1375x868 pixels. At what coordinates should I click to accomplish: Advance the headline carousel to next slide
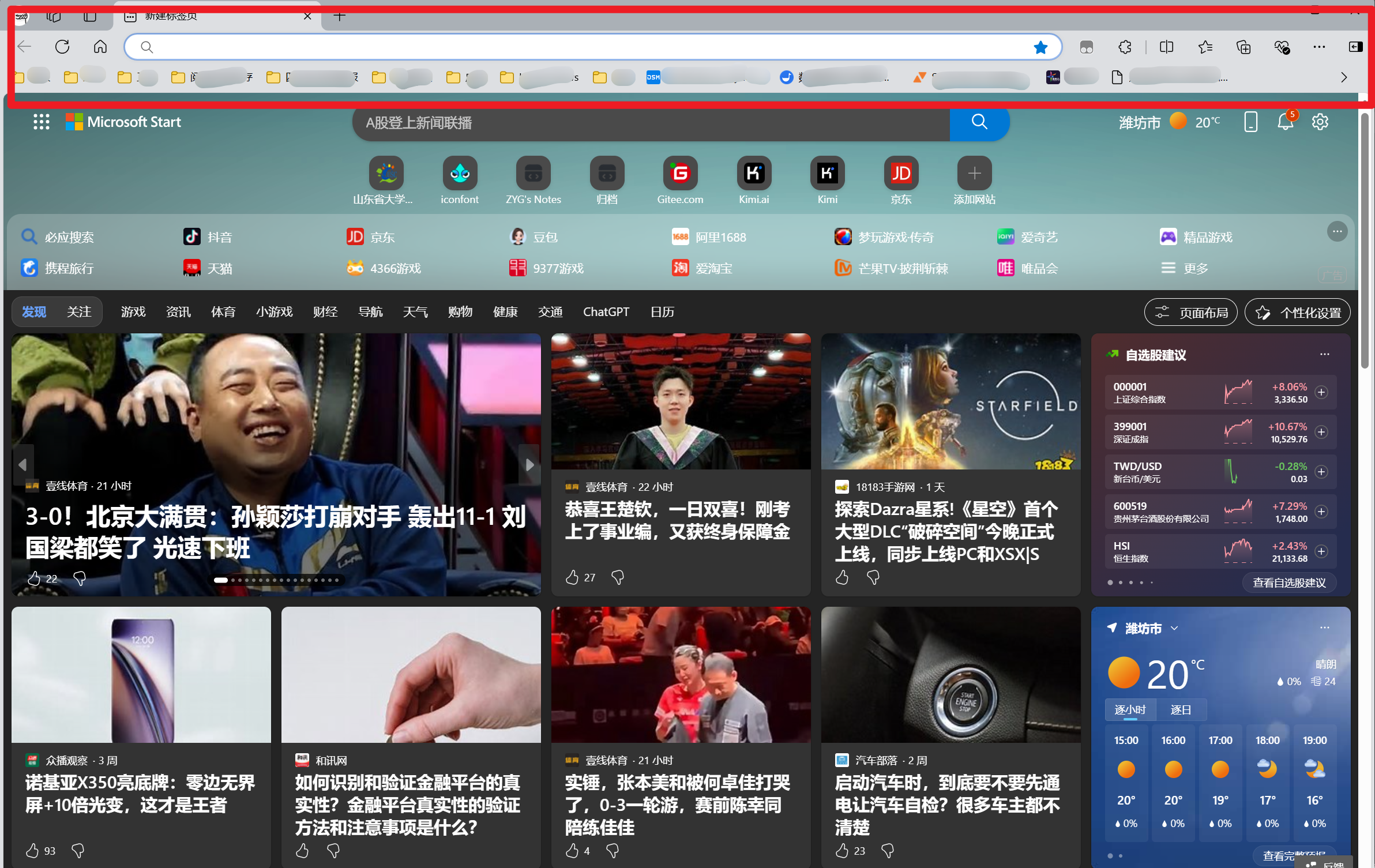[529, 464]
